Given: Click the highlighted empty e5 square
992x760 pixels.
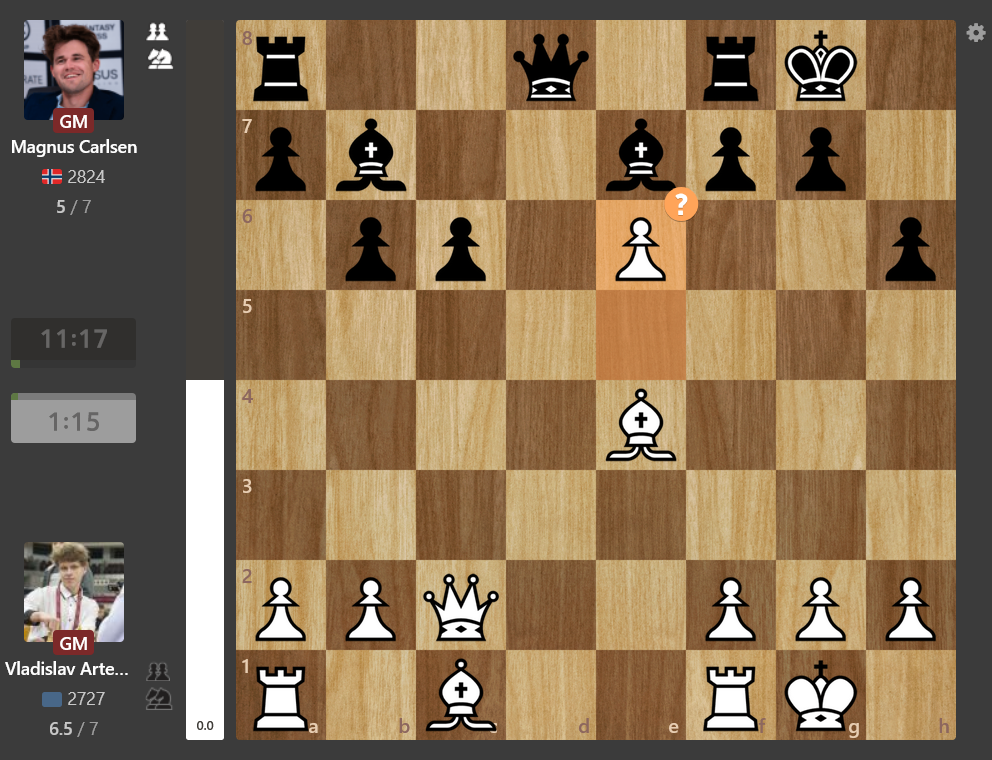Looking at the screenshot, I should tap(641, 335).
